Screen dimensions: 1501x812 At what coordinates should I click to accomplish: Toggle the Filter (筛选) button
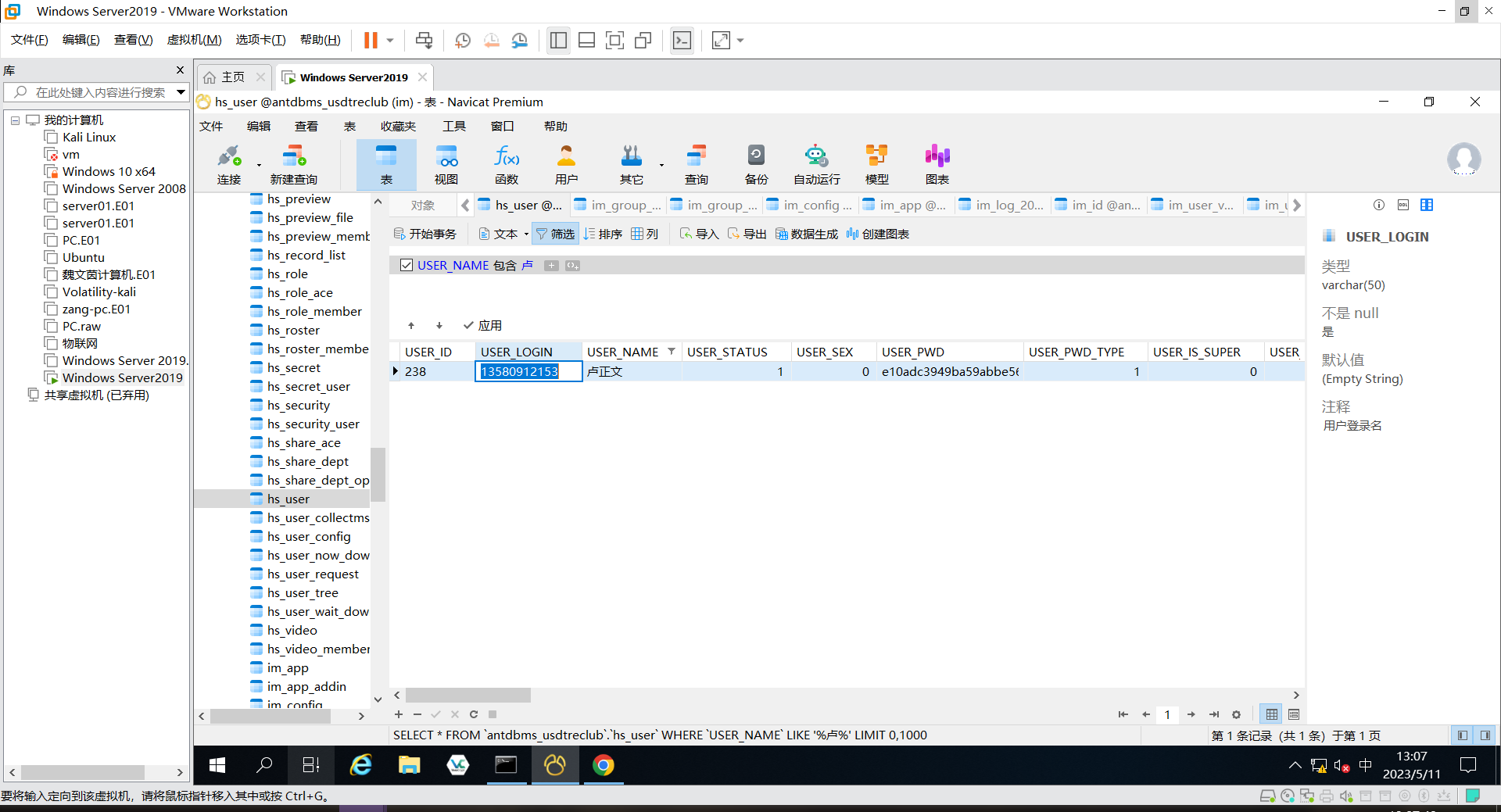click(x=555, y=234)
